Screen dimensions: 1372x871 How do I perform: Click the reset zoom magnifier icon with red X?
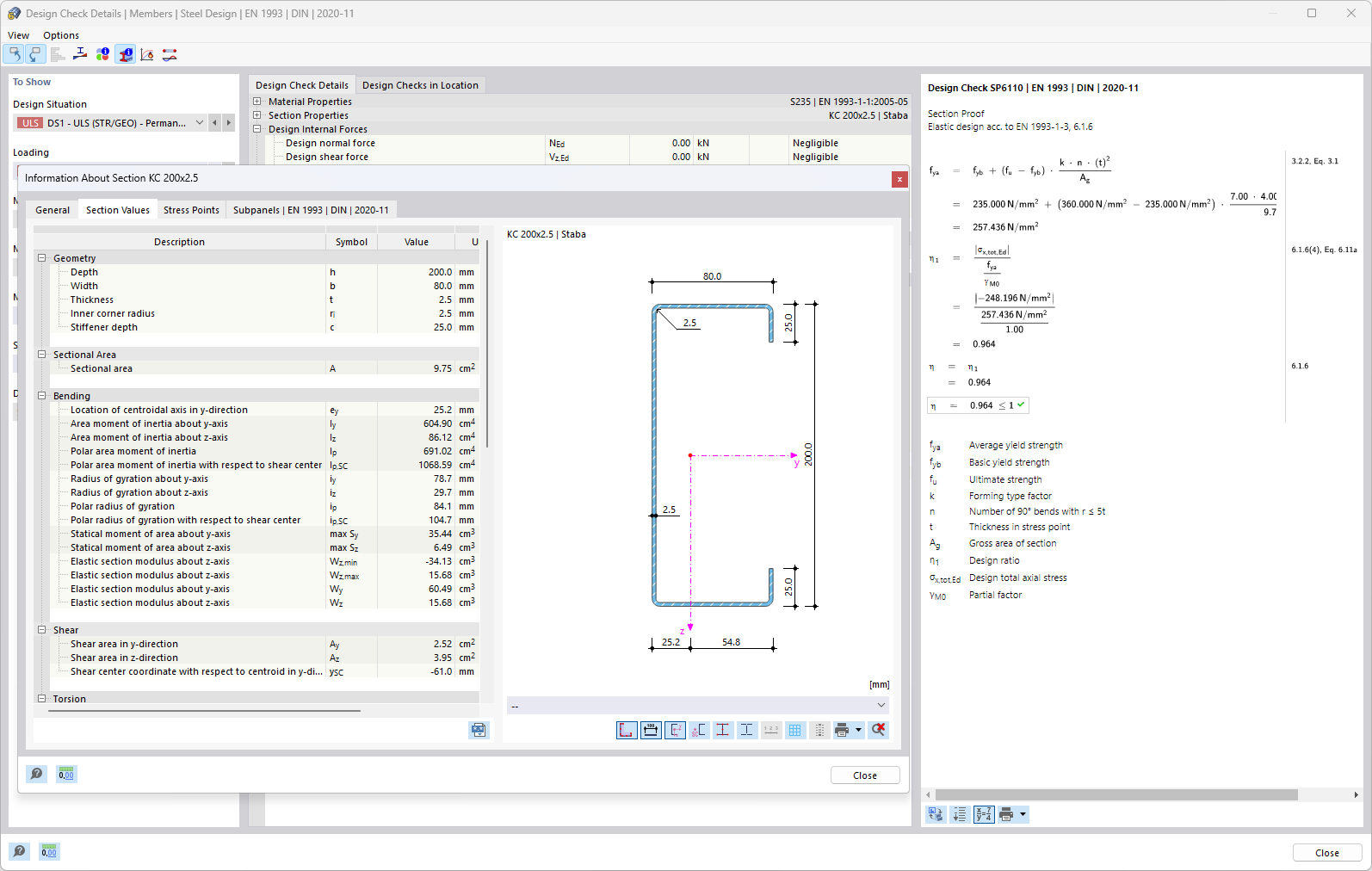pyautogui.click(x=878, y=730)
